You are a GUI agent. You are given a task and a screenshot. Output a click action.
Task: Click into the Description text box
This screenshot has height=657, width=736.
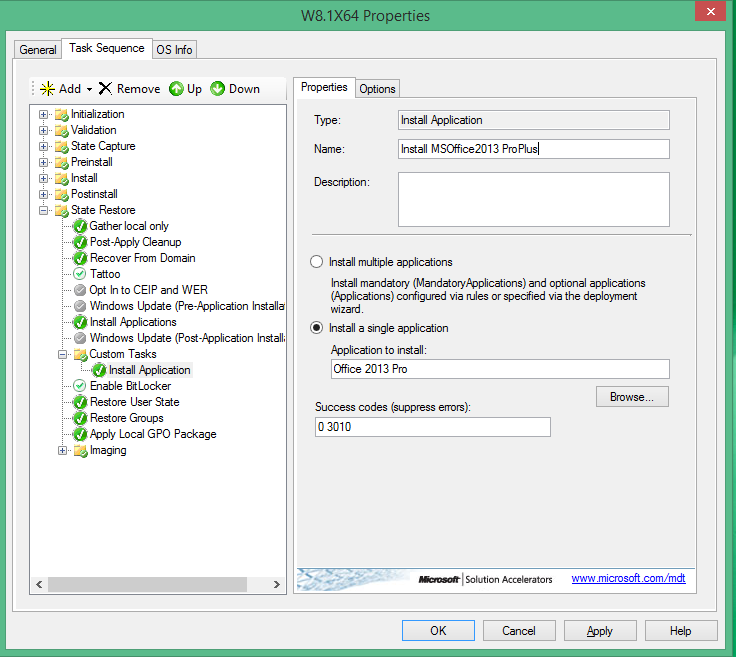pos(533,199)
